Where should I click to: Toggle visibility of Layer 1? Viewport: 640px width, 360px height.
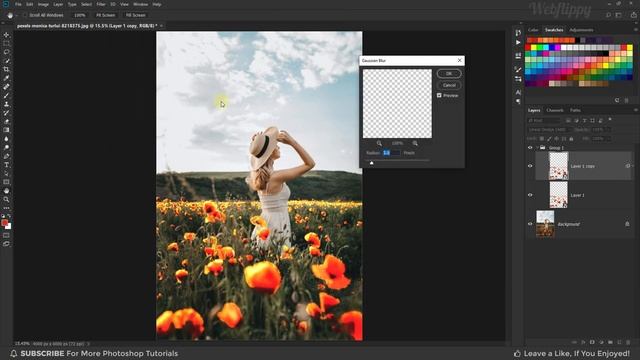coord(530,195)
